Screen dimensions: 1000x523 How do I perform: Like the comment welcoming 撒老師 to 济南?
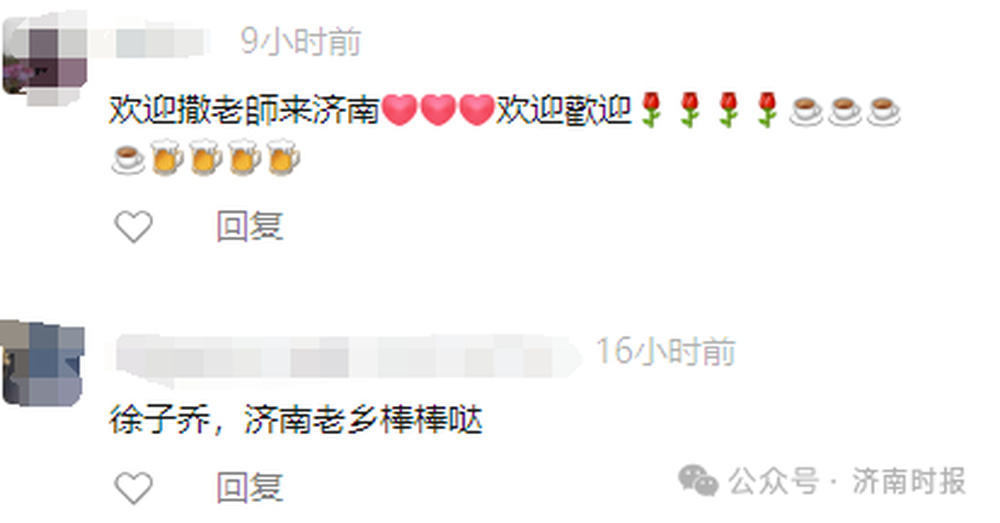point(133,226)
